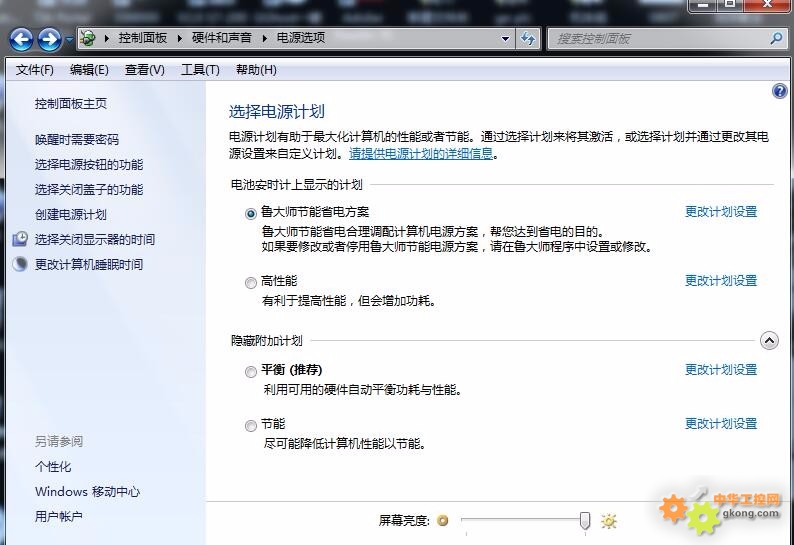Refresh the page with the refresh icon
The width and height of the screenshot is (794, 545).
click(x=528, y=38)
